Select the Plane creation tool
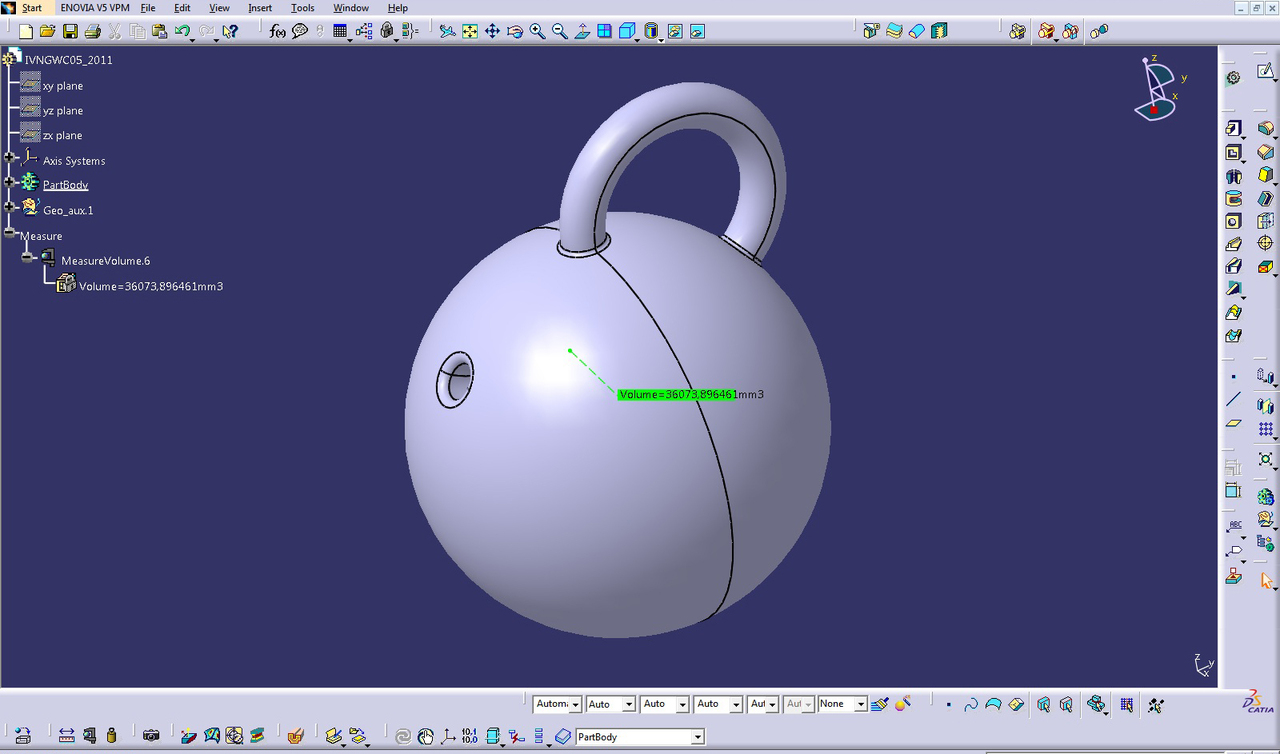The image size is (1280, 754). coord(1233,423)
